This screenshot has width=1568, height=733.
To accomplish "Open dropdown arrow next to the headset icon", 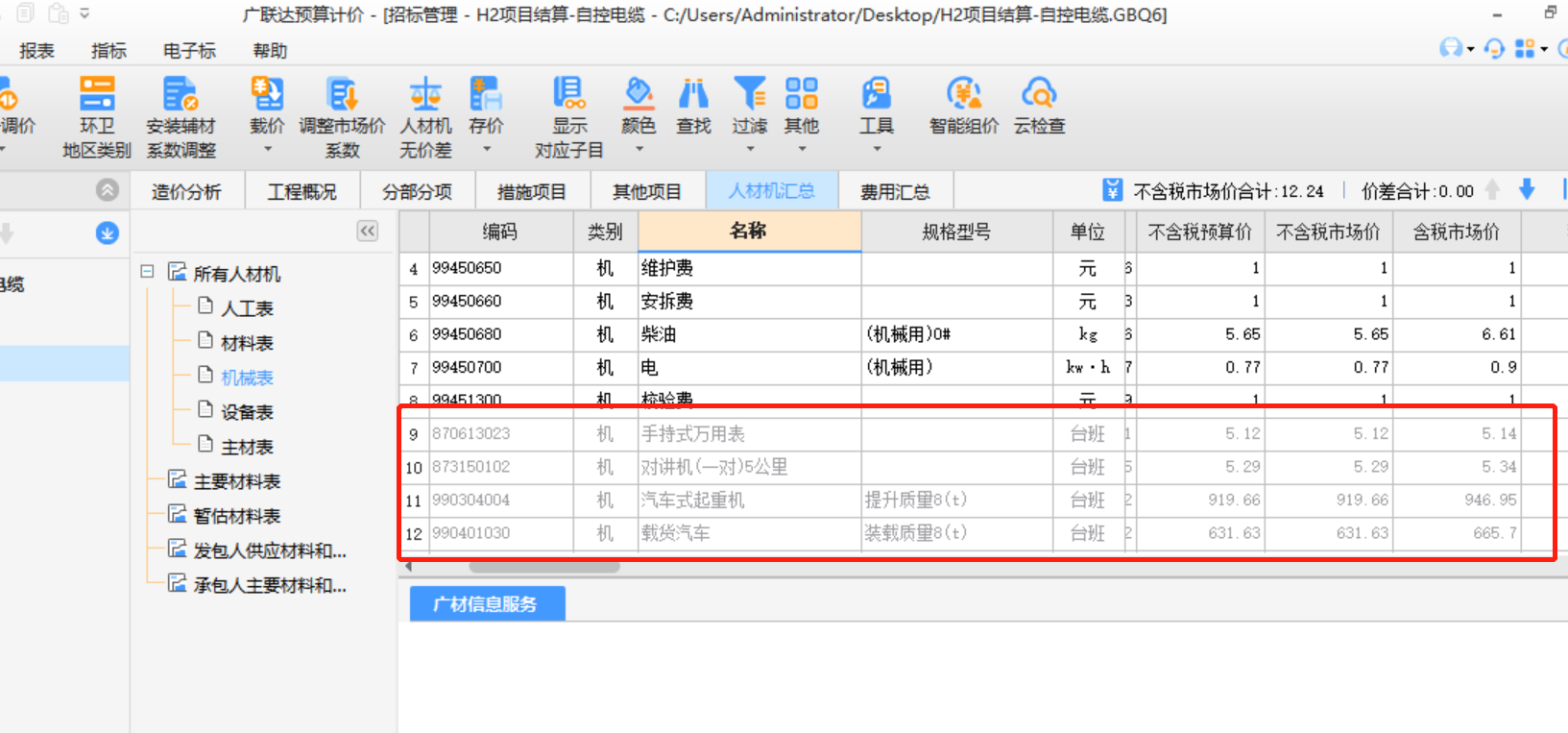I will 1470,49.
